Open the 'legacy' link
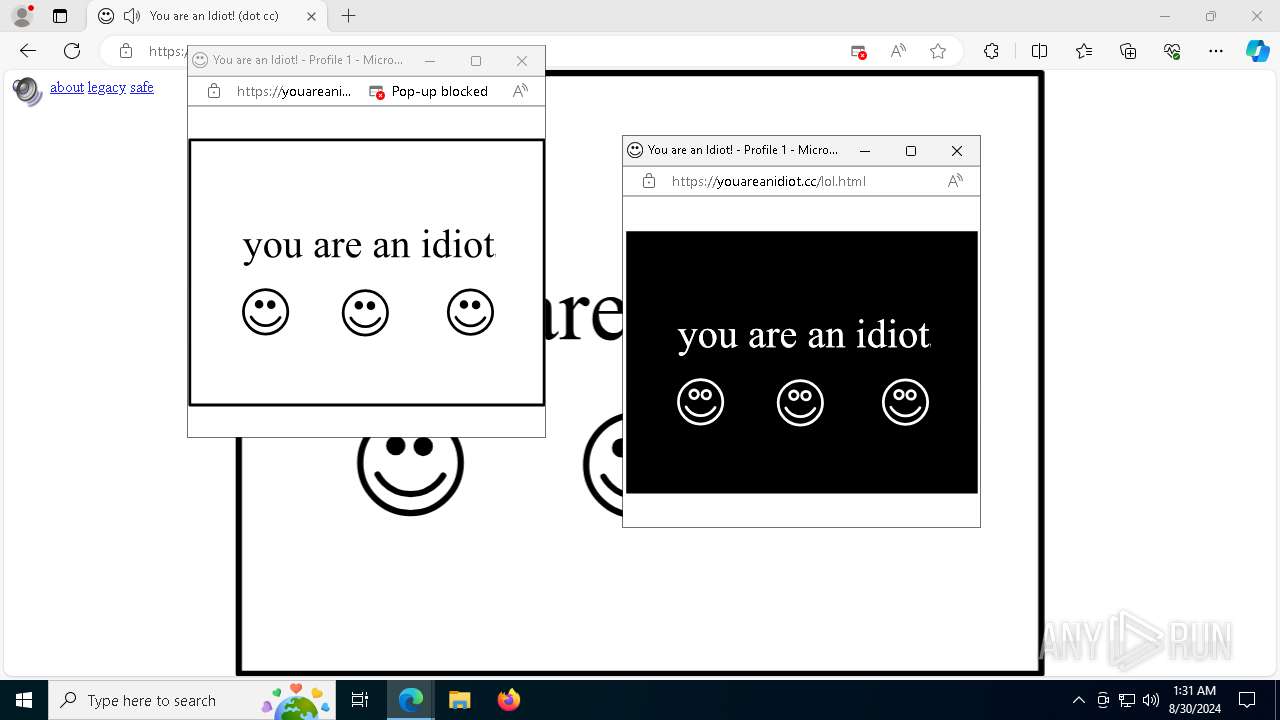Image resolution: width=1280 pixels, height=720 pixels. click(107, 88)
